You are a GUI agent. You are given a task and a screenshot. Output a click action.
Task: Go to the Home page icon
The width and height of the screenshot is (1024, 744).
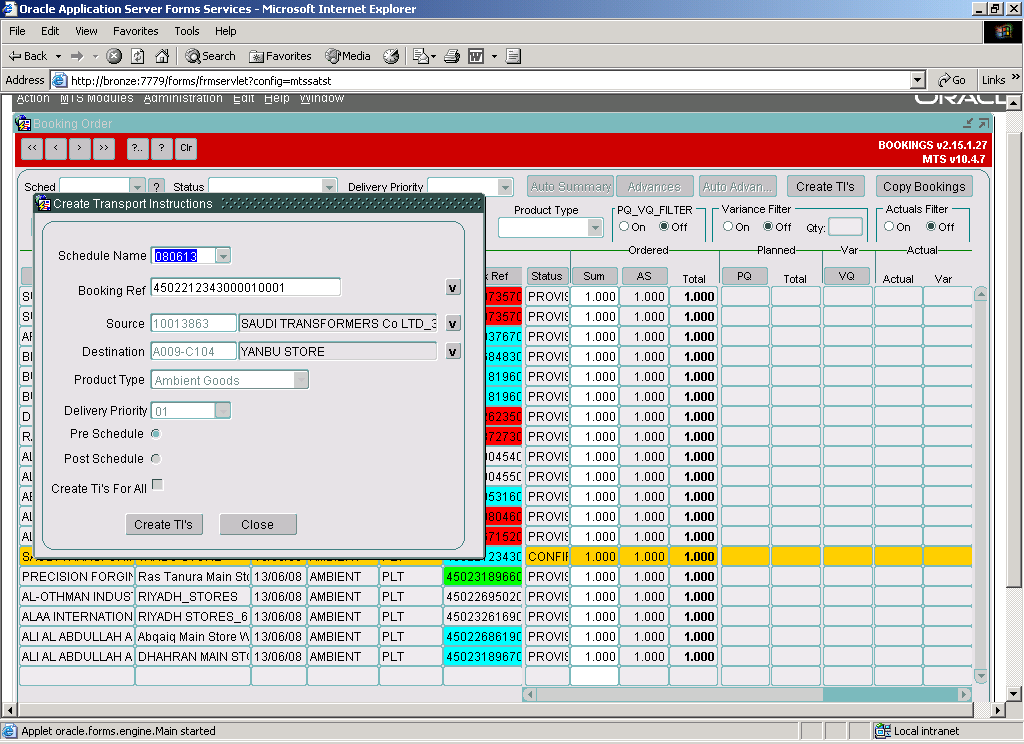coord(162,56)
